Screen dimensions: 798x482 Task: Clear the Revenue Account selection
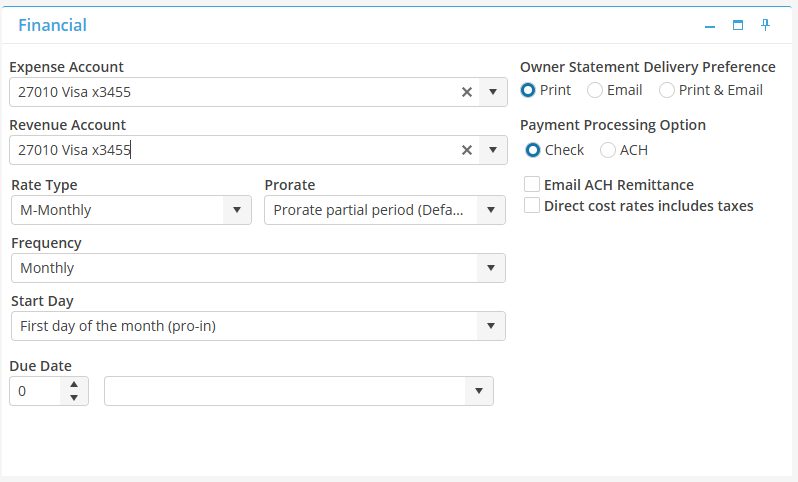(x=466, y=150)
